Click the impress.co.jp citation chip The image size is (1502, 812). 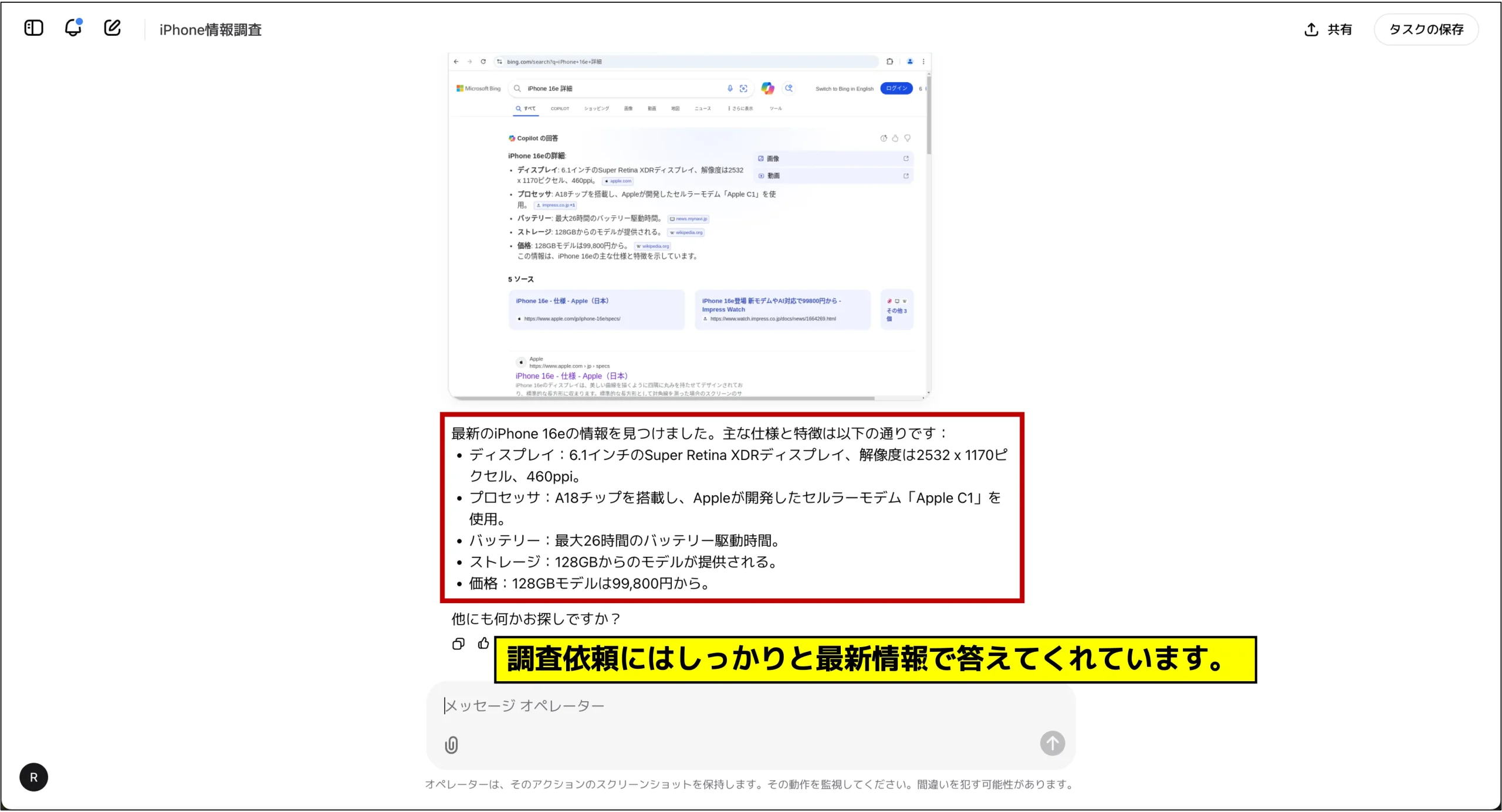tap(556, 205)
